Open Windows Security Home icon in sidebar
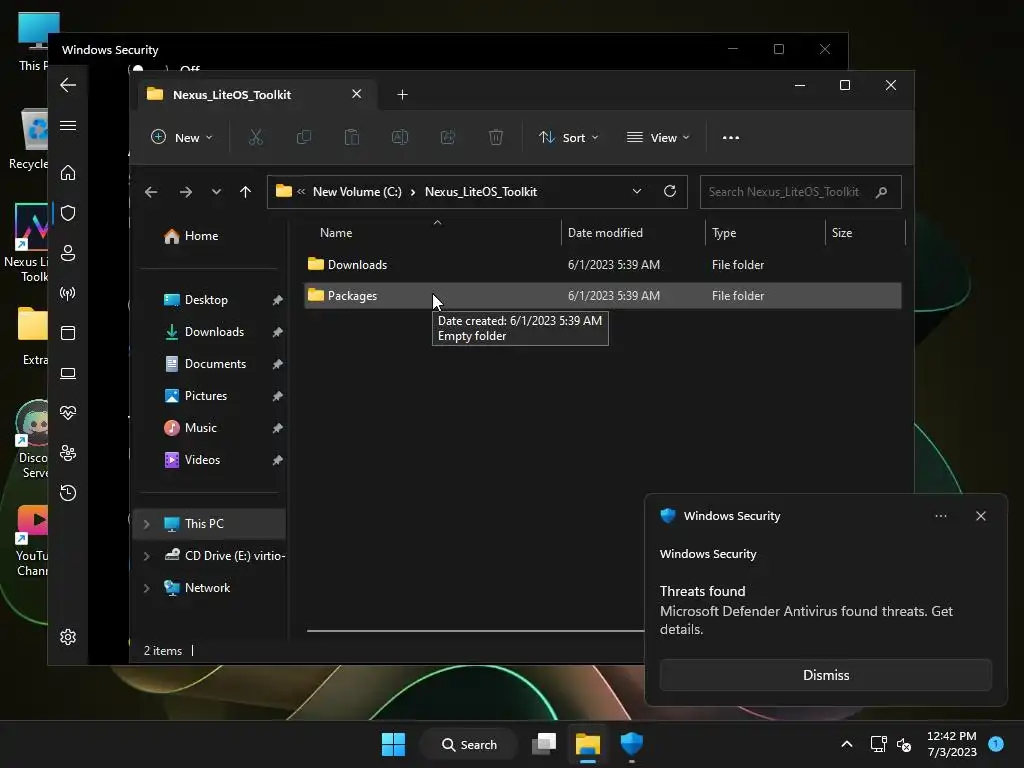Screen dimensions: 1024x768 (68, 172)
